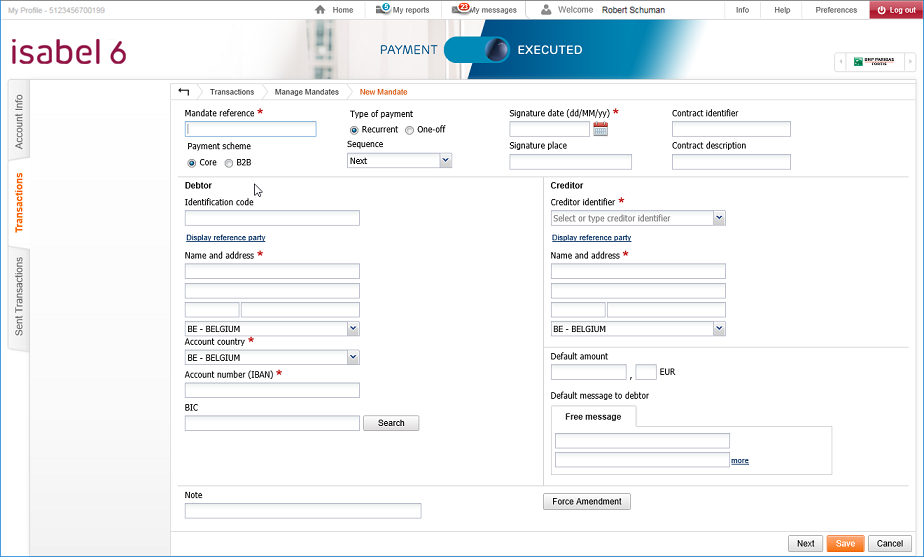Choose B2B payment scheme
The height and width of the screenshot is (557, 924).
click(x=229, y=163)
